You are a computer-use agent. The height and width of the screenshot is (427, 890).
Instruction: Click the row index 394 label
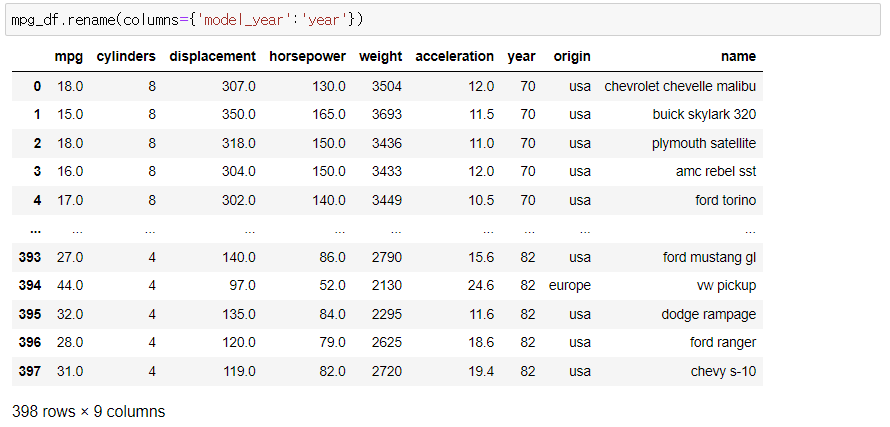pyautogui.click(x=30, y=286)
